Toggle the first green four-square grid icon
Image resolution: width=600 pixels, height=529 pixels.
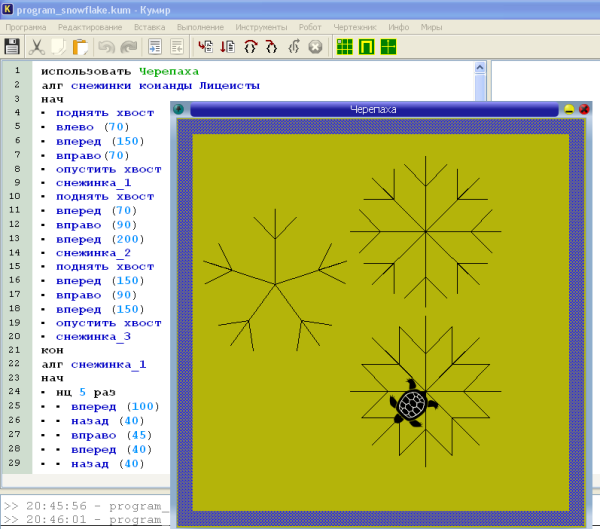(x=344, y=46)
